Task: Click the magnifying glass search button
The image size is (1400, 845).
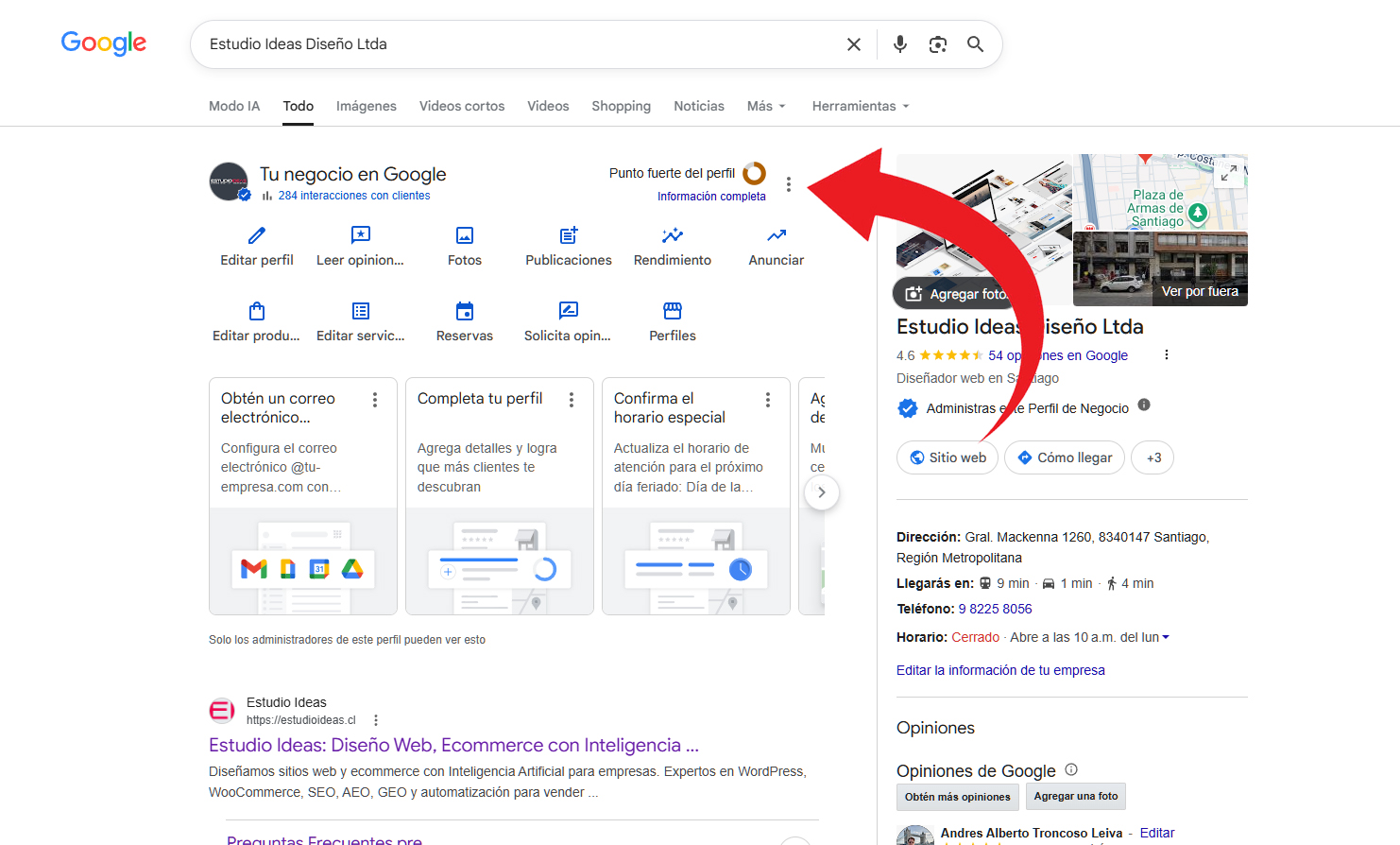Action: click(x=976, y=44)
